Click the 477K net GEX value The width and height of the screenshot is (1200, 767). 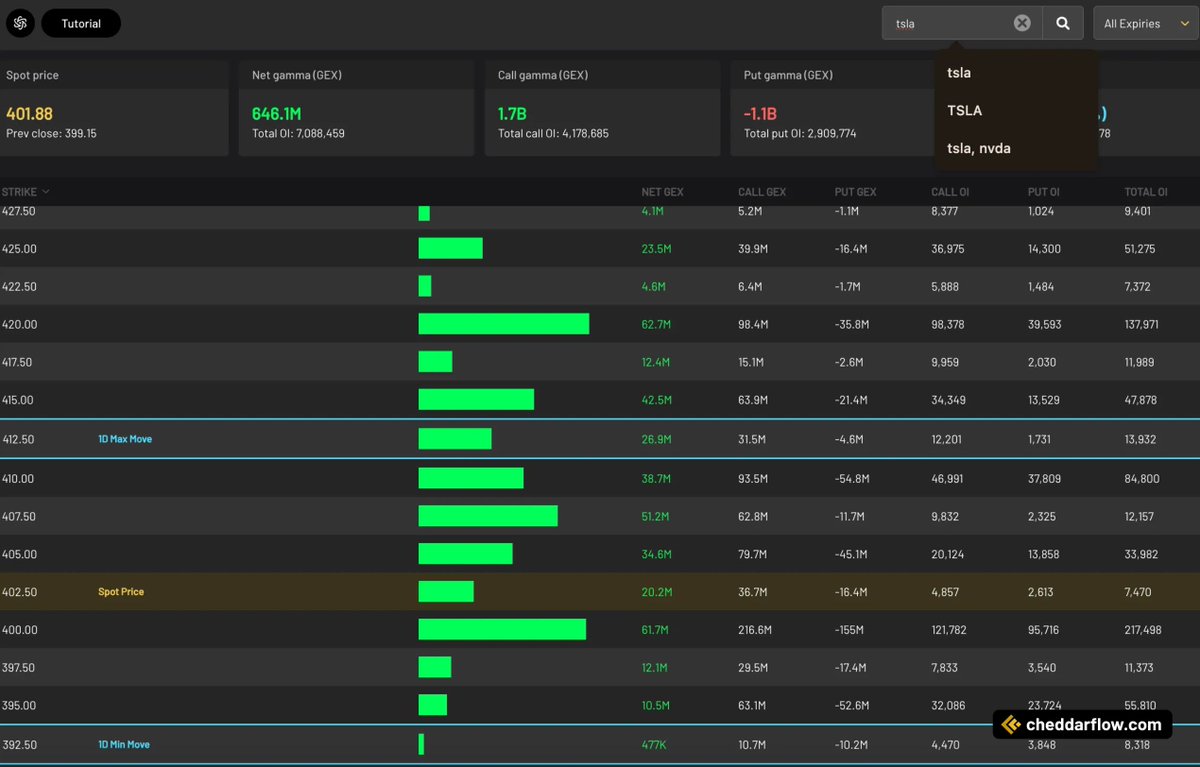[655, 745]
